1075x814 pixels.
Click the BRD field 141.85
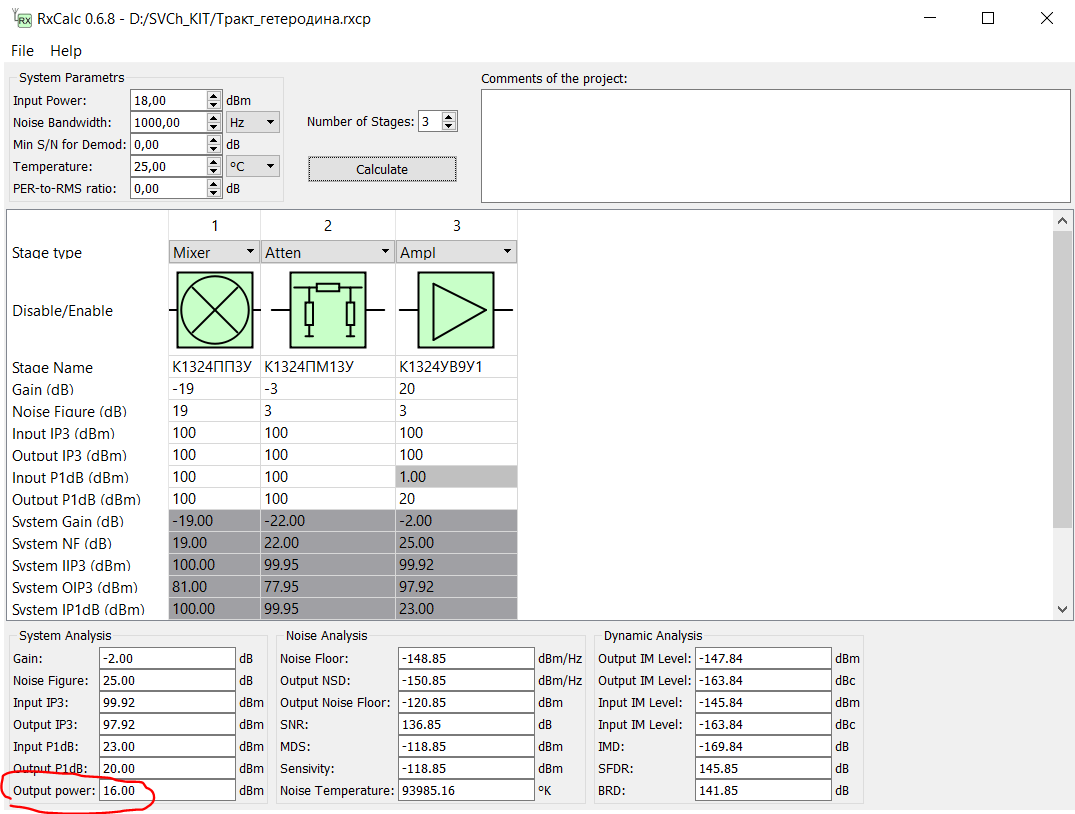coord(763,791)
